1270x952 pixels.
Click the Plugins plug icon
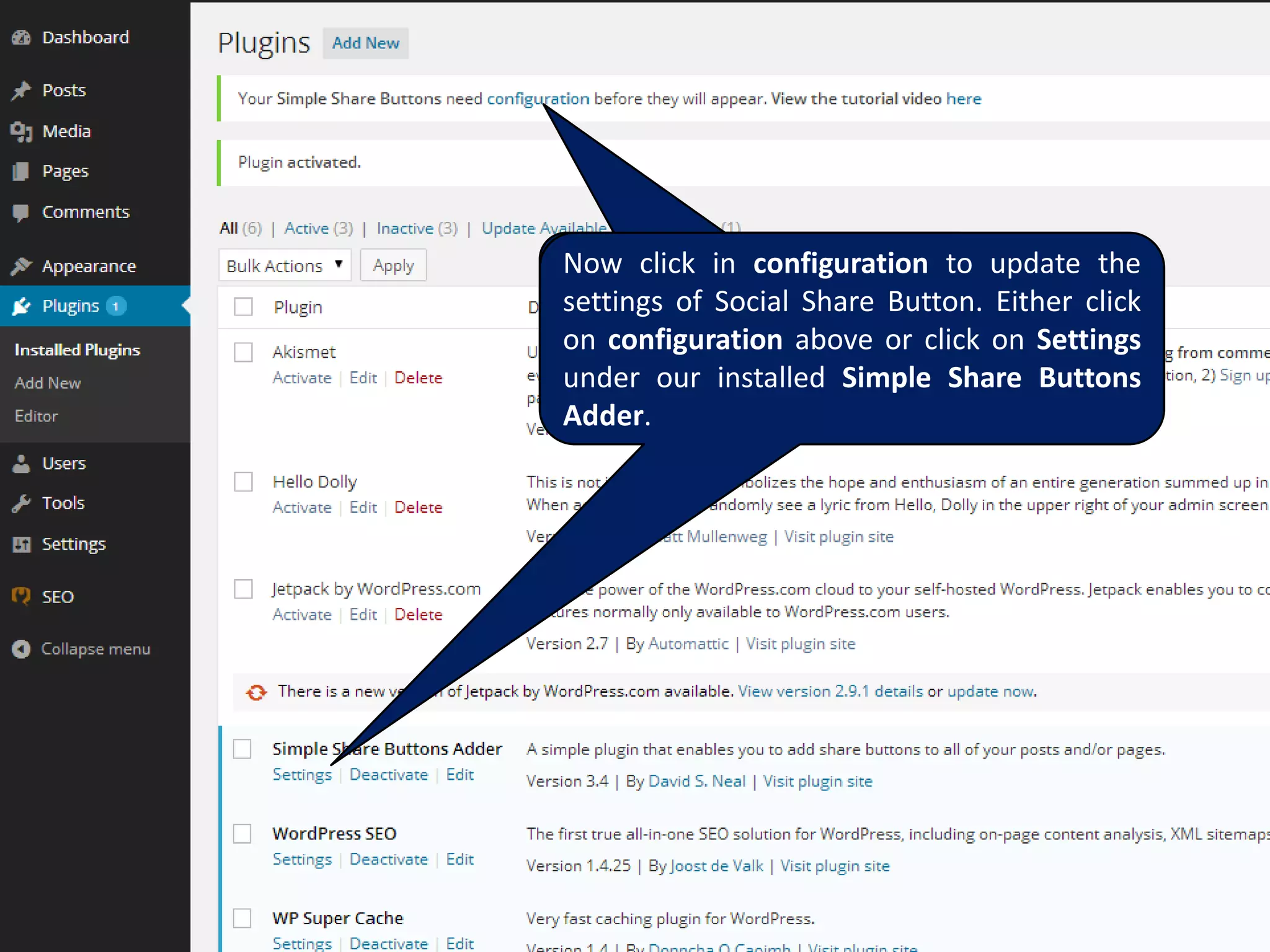21,306
